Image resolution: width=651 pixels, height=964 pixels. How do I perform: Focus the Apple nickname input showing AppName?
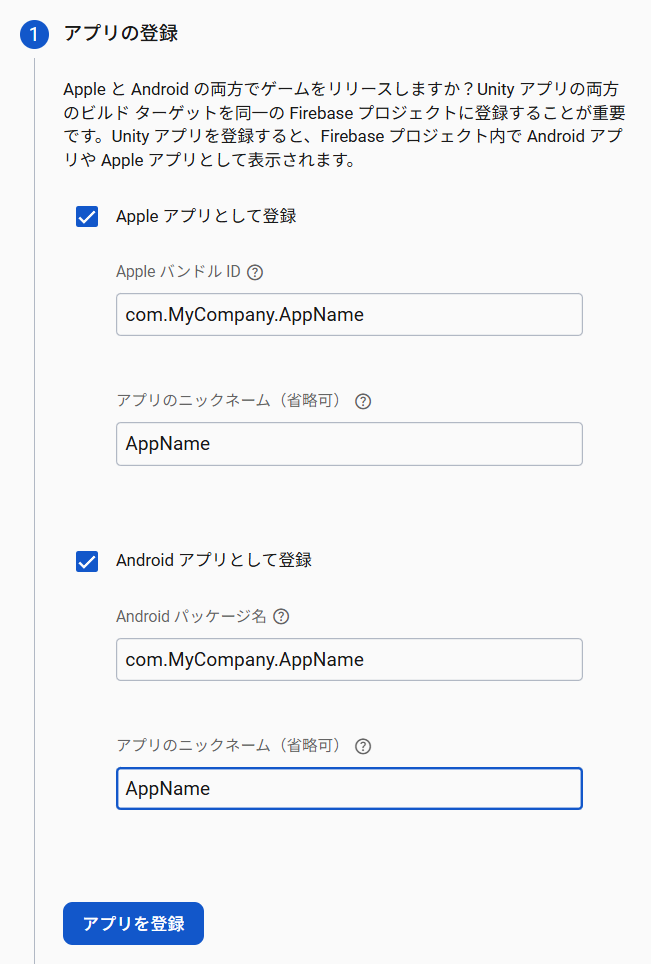point(348,444)
